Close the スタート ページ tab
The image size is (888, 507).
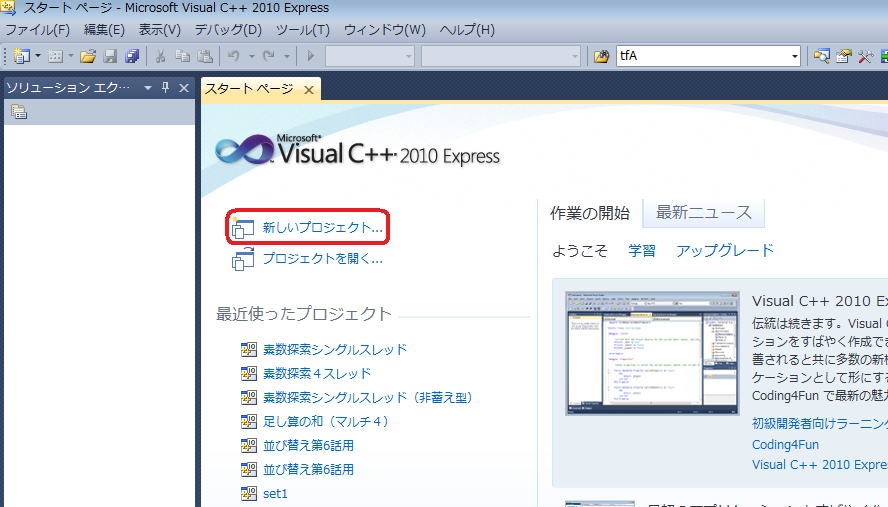click(309, 90)
